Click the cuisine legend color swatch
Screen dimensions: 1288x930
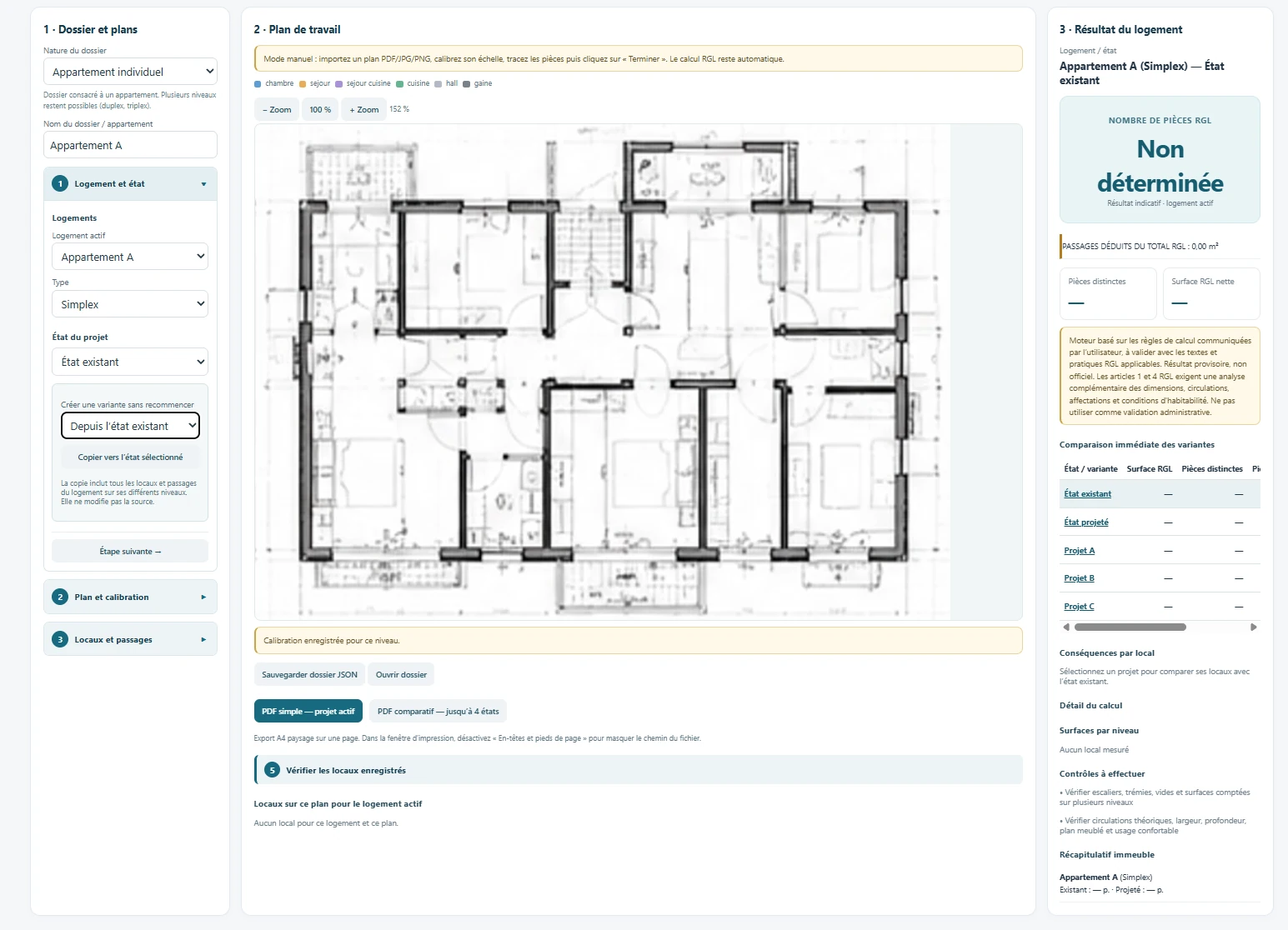[399, 84]
